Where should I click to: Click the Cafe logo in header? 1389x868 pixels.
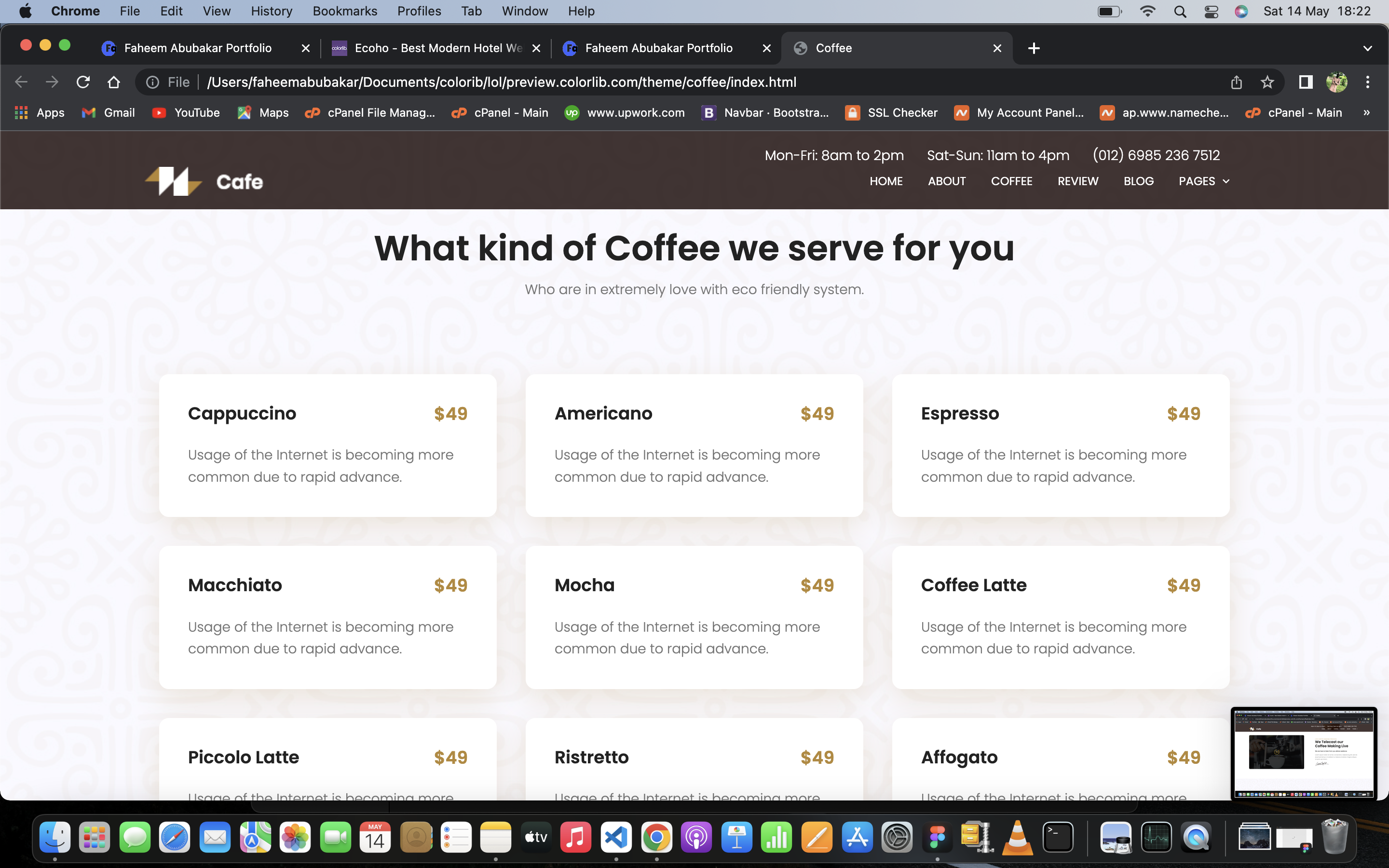click(x=204, y=181)
